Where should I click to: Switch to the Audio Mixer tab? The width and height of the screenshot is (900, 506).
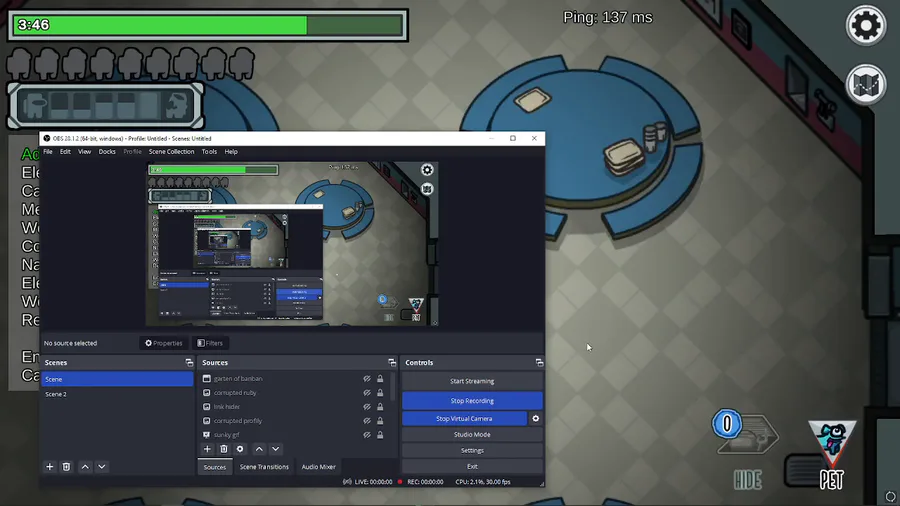pyautogui.click(x=319, y=467)
